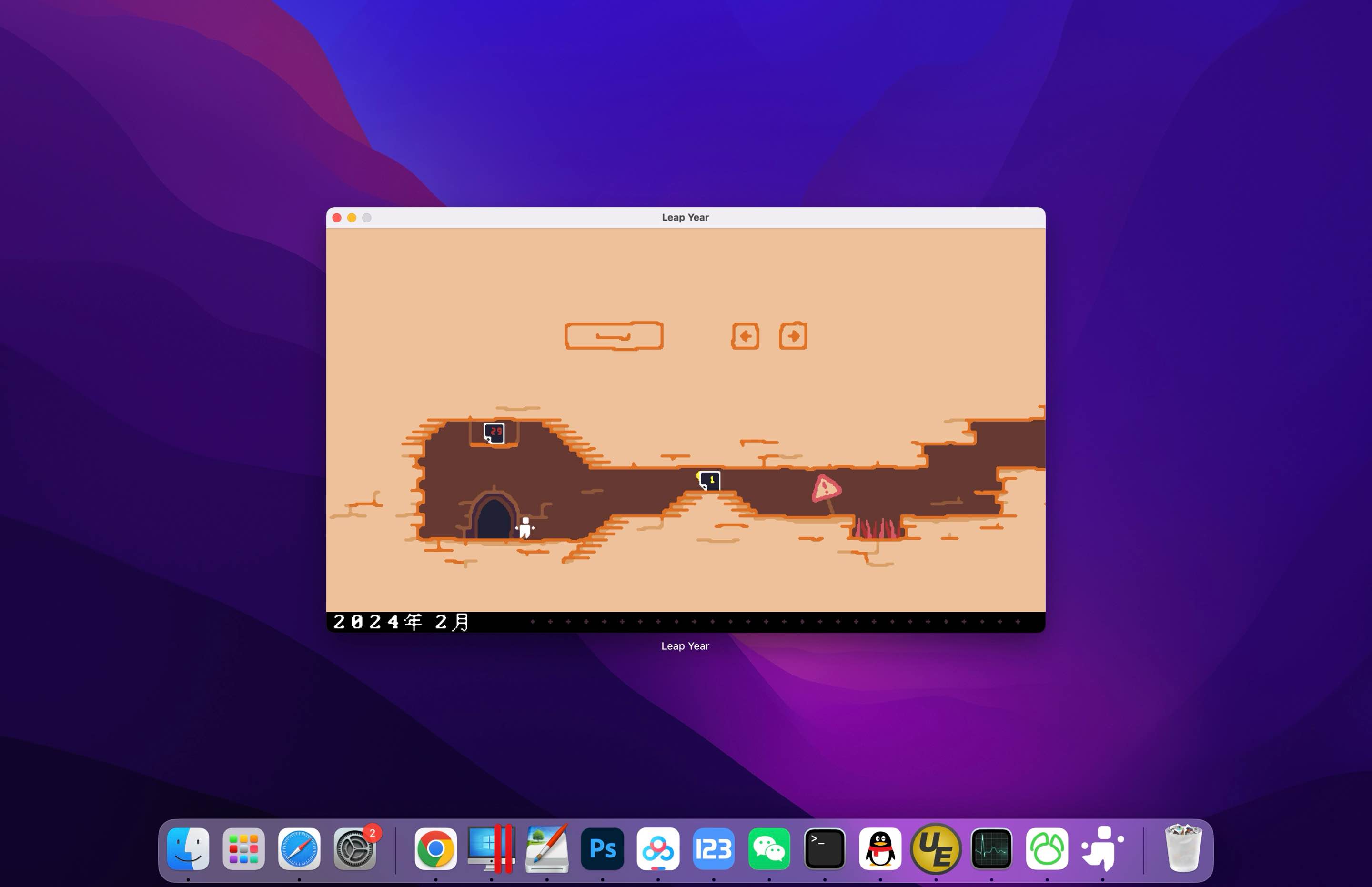The height and width of the screenshot is (887, 1372).
Task: Click the Leap Year label below the window
Action: [x=685, y=645]
